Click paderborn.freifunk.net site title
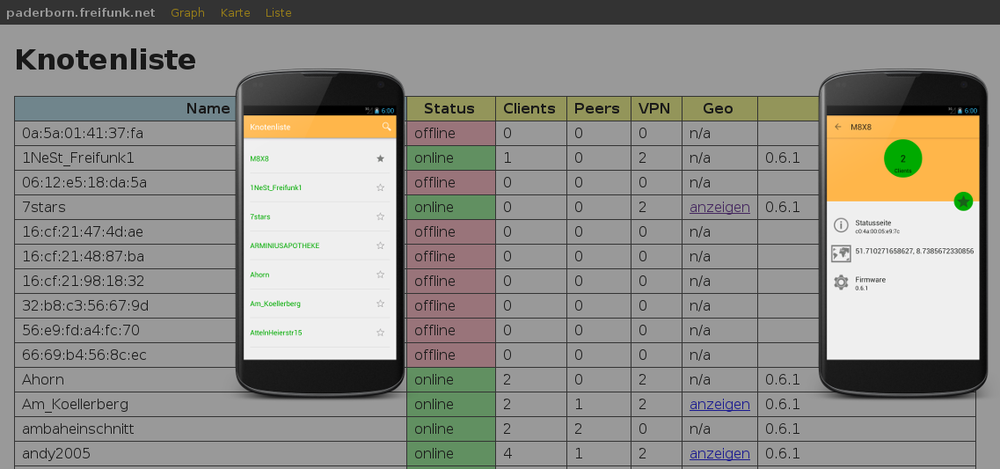This screenshot has height=469, width=1000. pyautogui.click(x=80, y=13)
